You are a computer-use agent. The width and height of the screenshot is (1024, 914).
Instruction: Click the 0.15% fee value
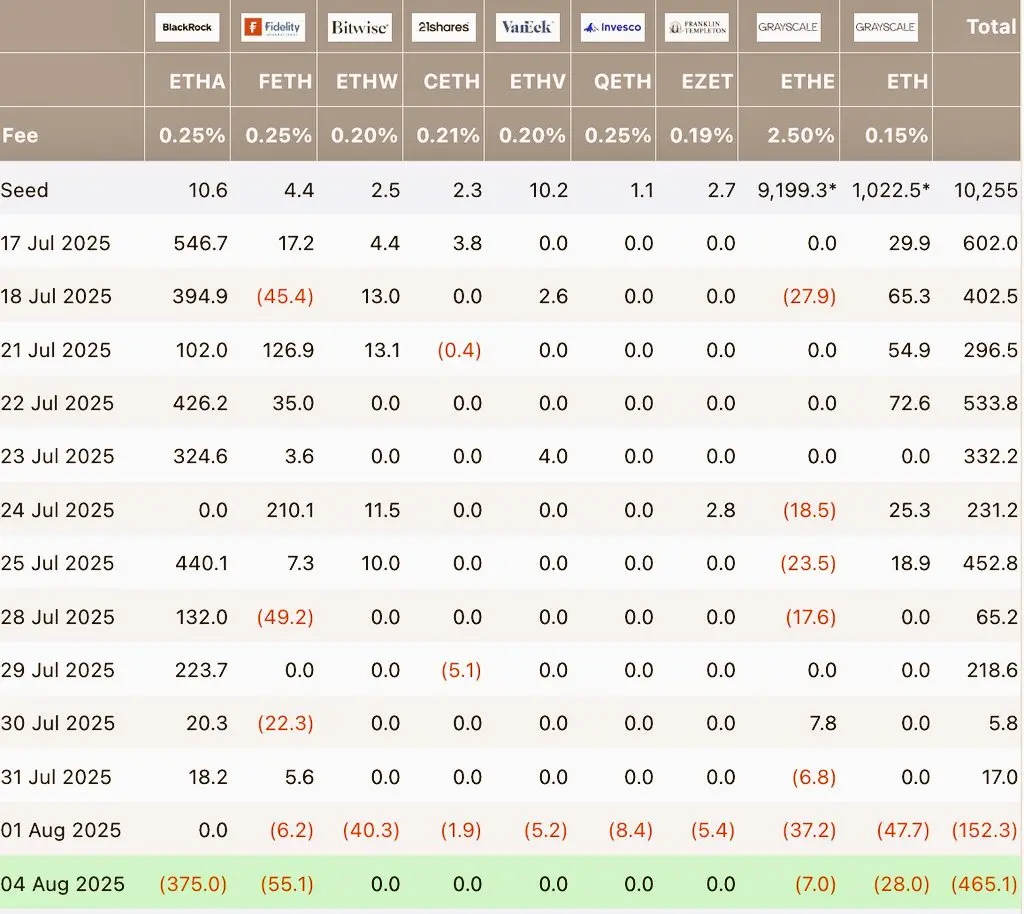[x=896, y=135]
